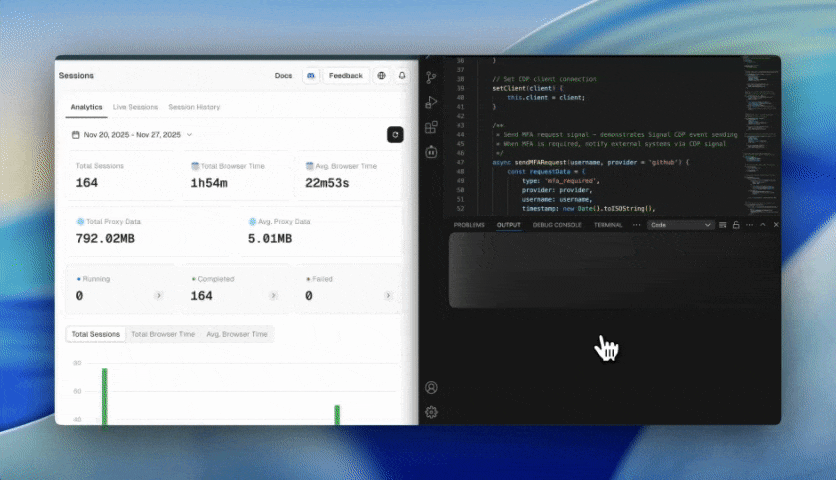Click the 792.02MB Total Proxy Data value

(105, 238)
